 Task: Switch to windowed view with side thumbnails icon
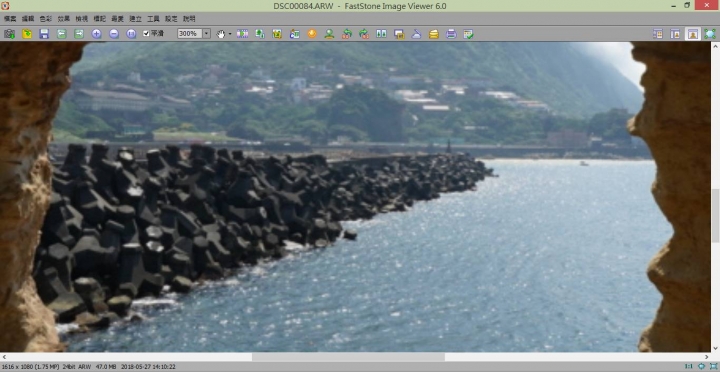tap(675, 34)
